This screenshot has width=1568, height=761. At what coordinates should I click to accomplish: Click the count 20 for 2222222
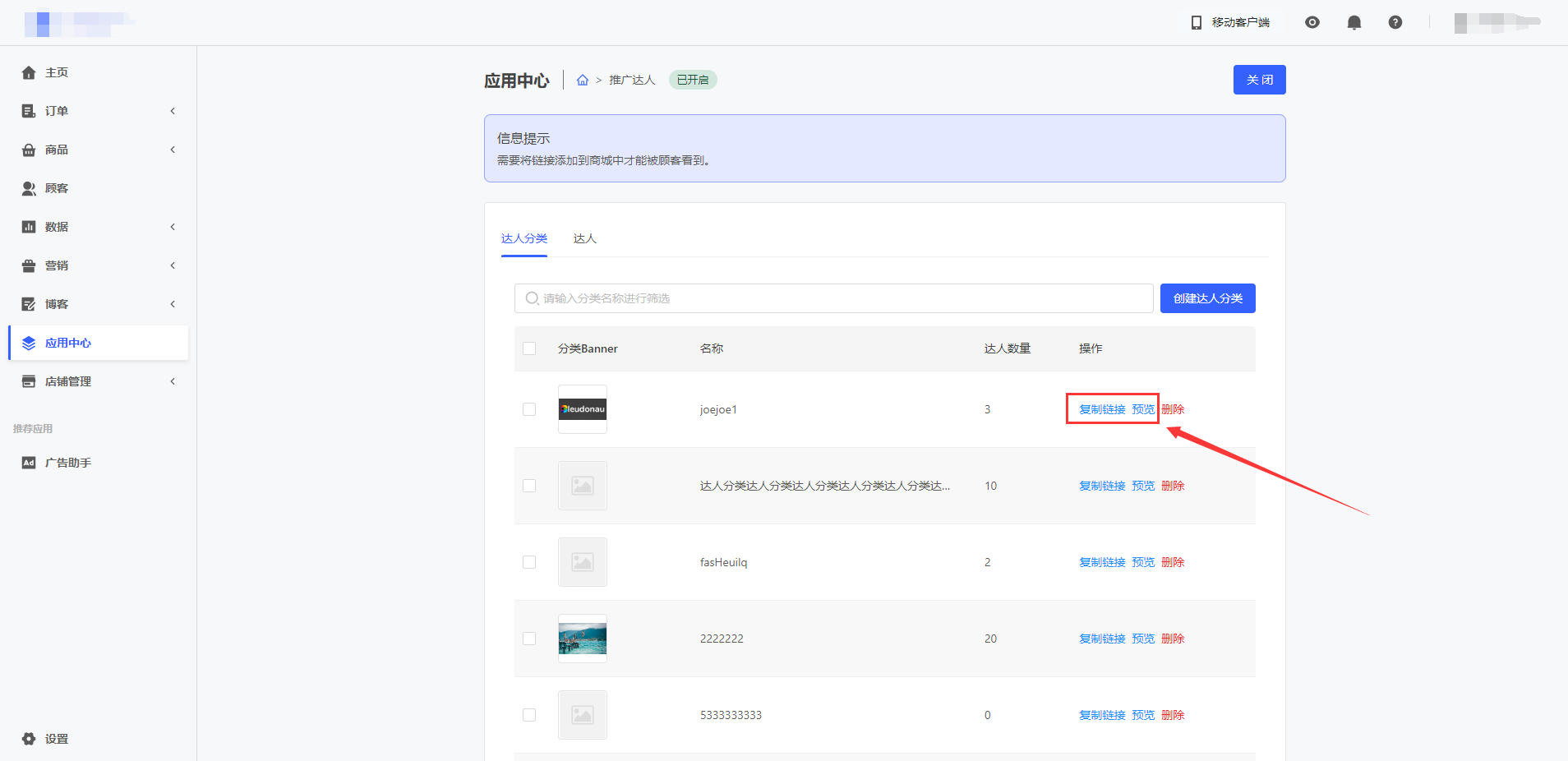990,639
